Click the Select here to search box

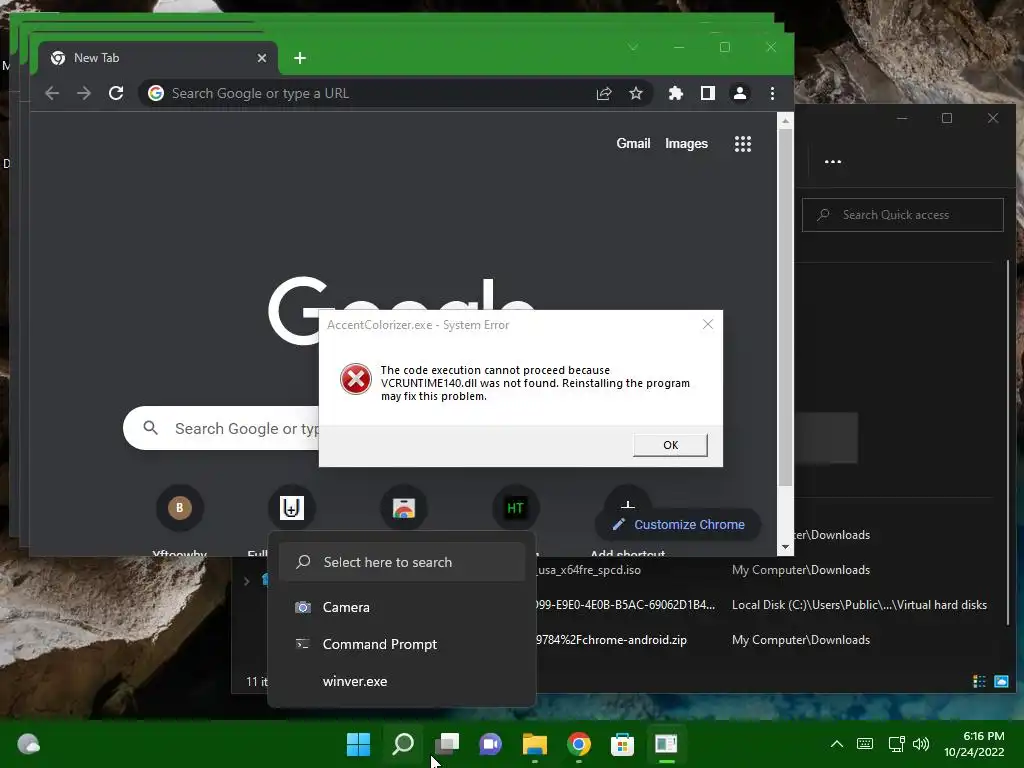[x=402, y=562]
